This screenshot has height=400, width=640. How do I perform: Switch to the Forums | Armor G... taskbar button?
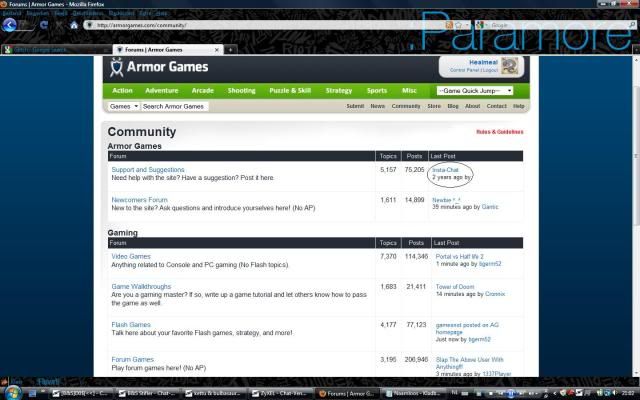pyautogui.click(x=349, y=393)
